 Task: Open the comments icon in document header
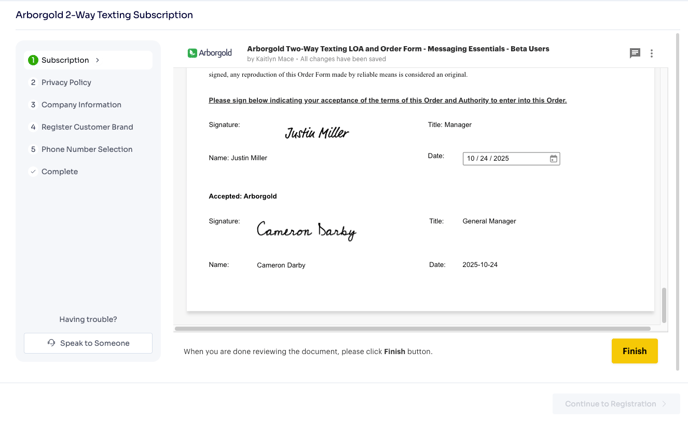click(x=634, y=53)
